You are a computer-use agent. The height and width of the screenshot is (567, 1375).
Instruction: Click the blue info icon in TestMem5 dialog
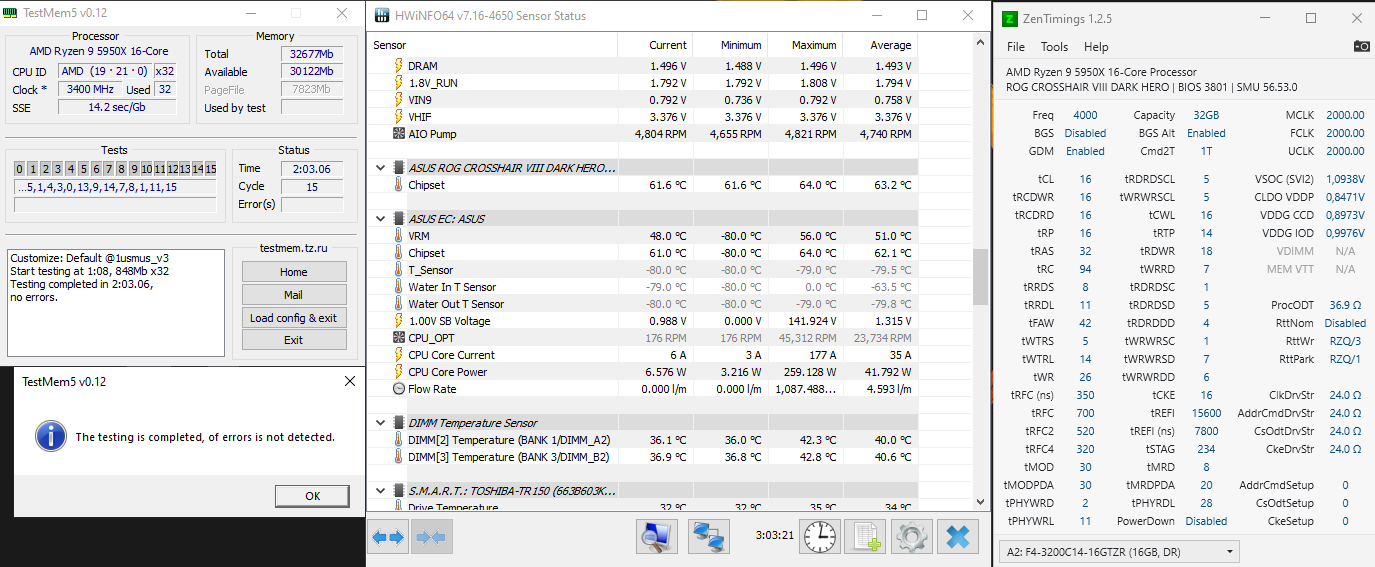click(x=50, y=436)
